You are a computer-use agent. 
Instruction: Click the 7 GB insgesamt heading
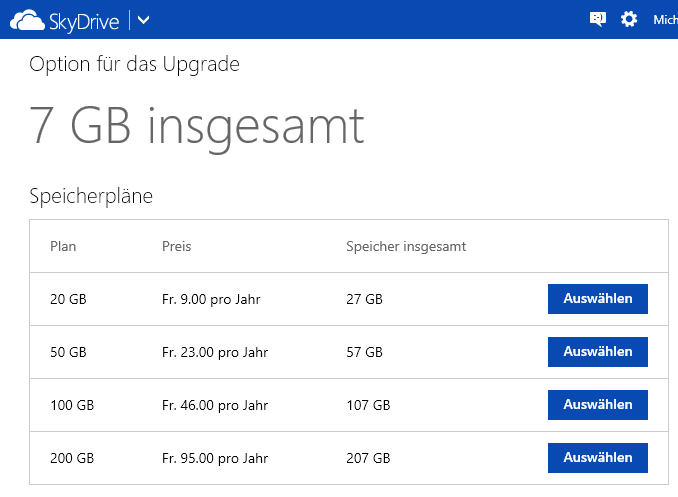click(197, 128)
